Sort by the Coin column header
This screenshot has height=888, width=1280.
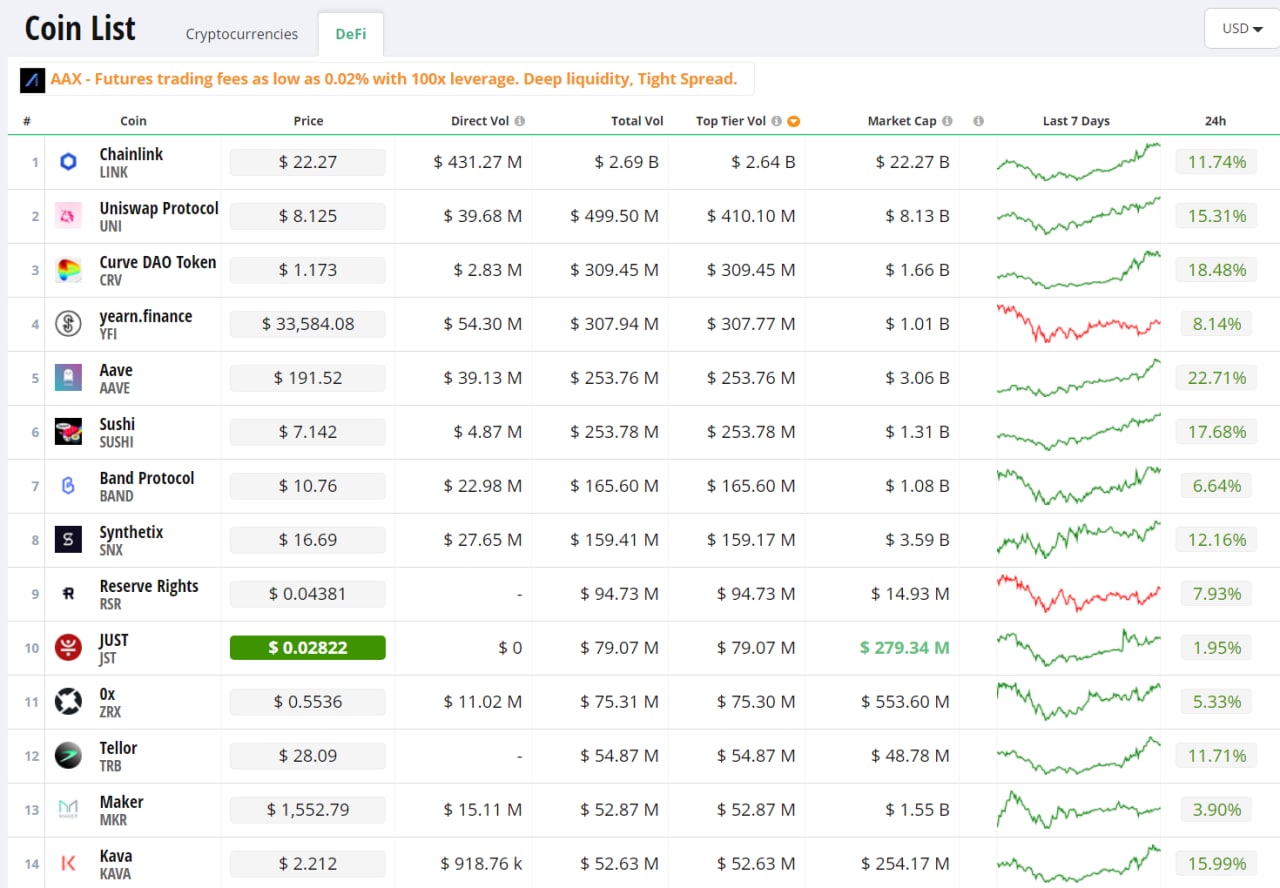pyautogui.click(x=133, y=121)
